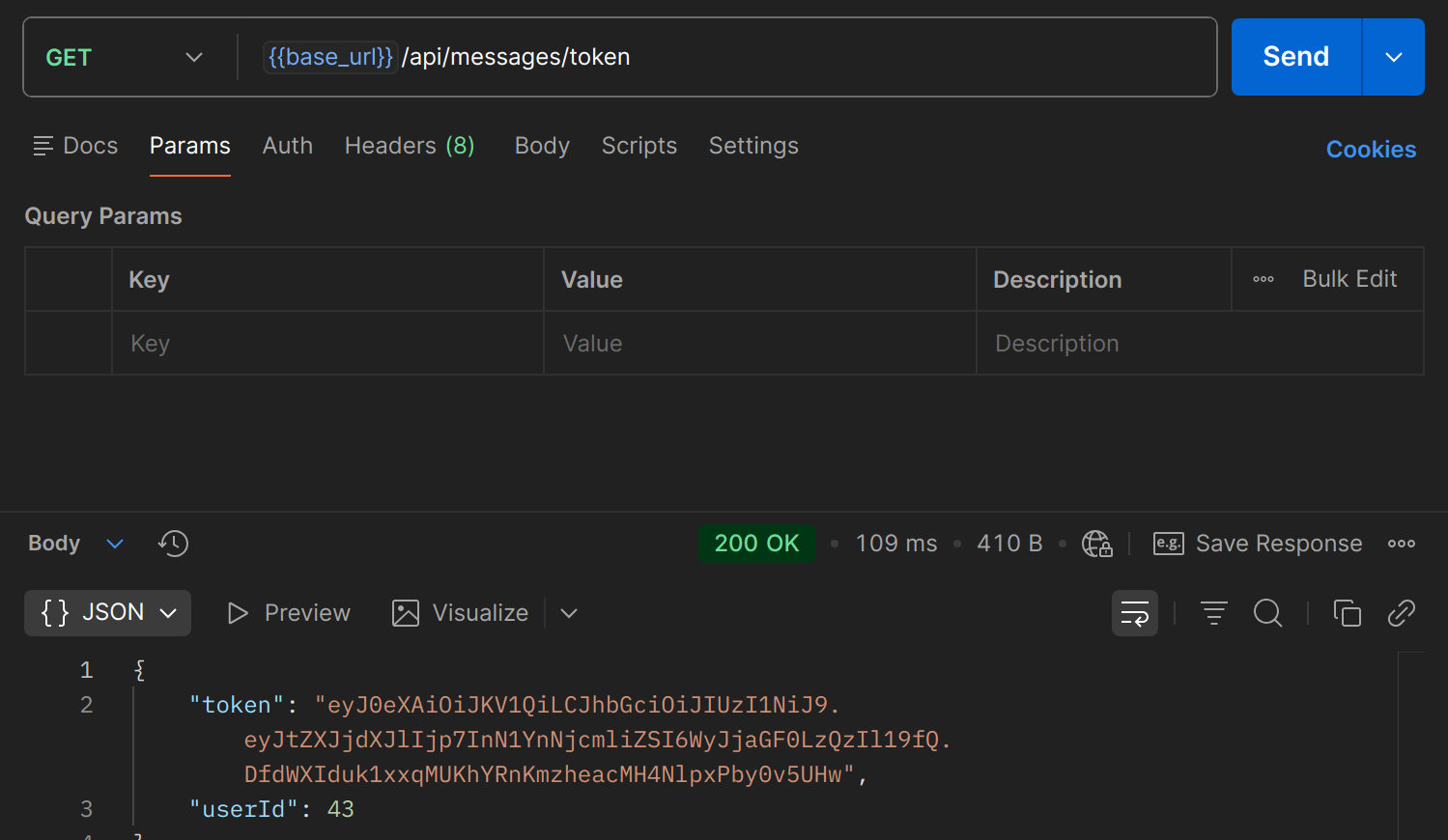Open the response history icon

point(174,544)
